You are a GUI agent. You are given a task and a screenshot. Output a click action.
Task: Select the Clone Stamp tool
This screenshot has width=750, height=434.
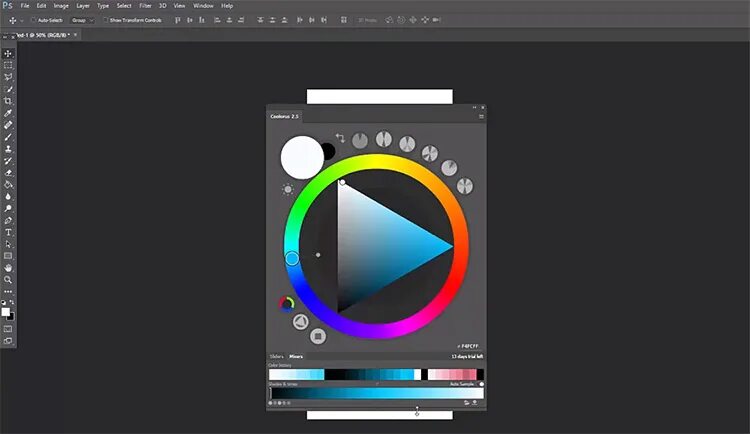(8, 149)
